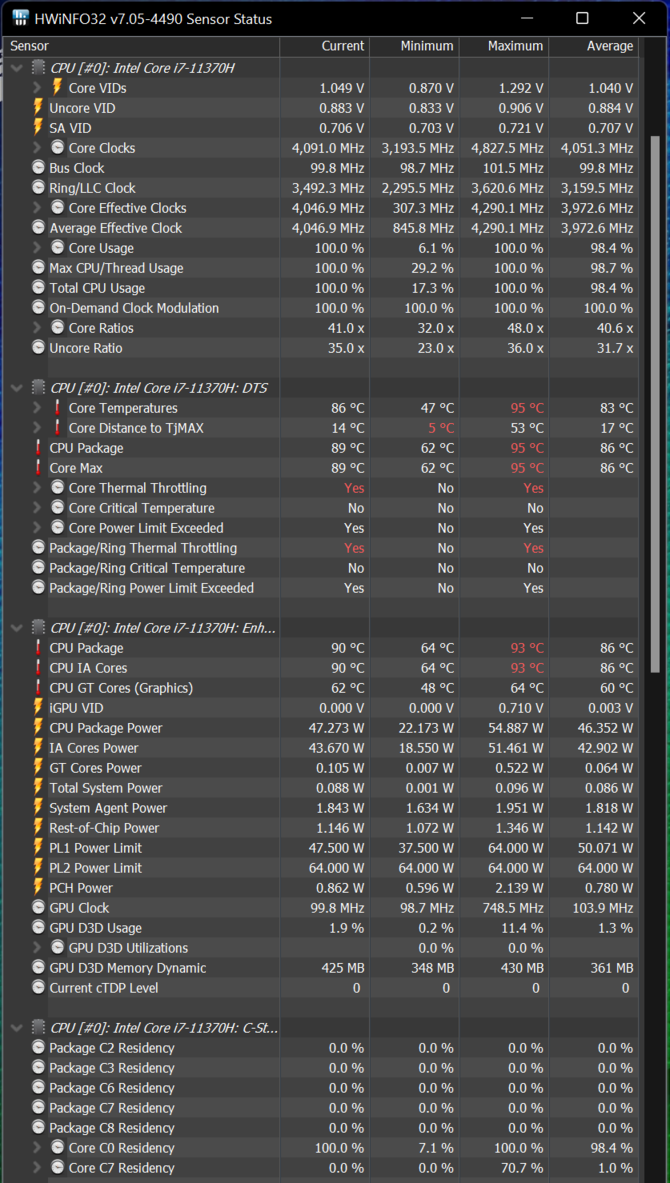
Task: Click the icon beside Uncore Ratio
Action: (38, 347)
